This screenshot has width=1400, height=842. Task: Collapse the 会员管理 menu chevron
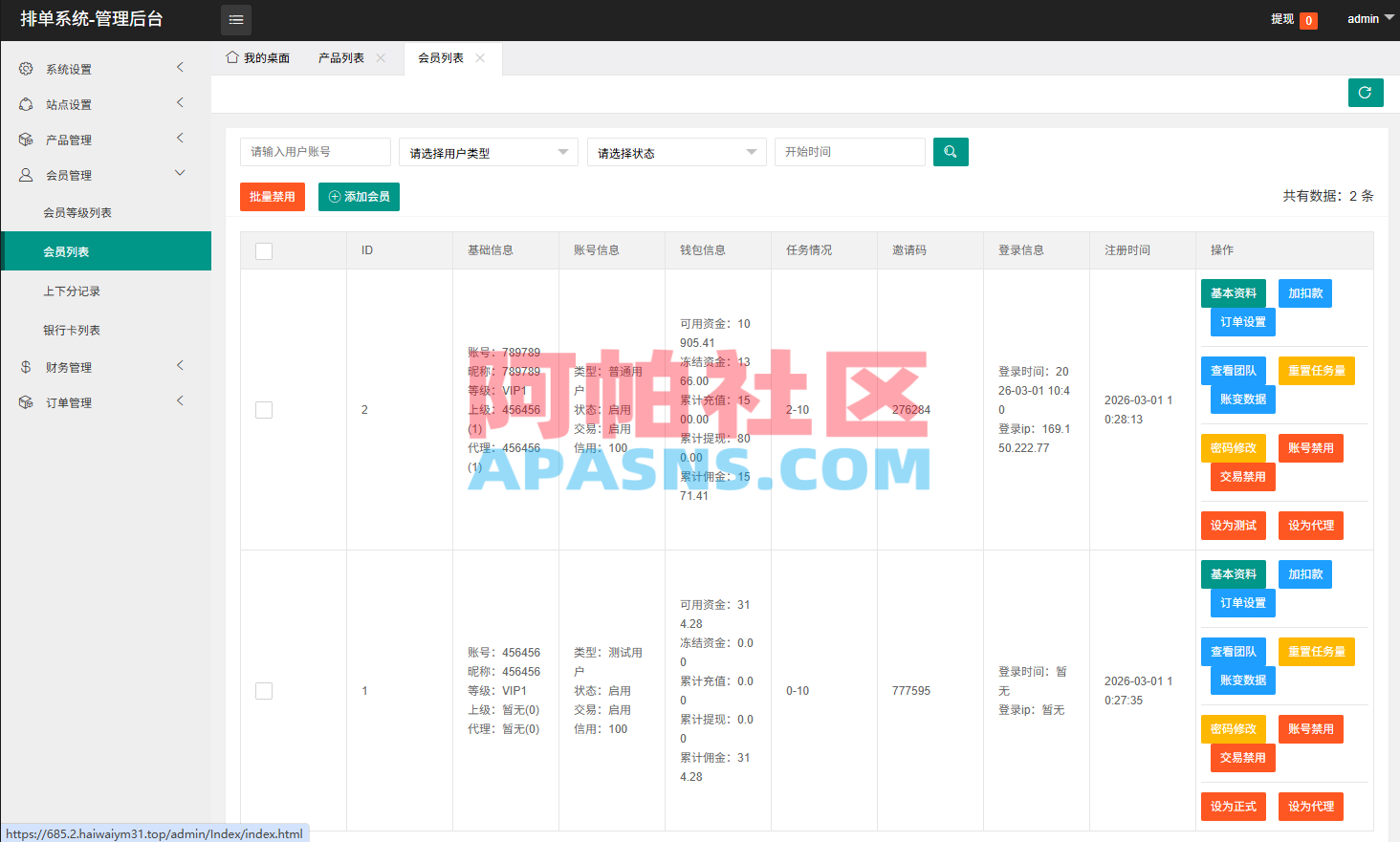click(x=180, y=173)
